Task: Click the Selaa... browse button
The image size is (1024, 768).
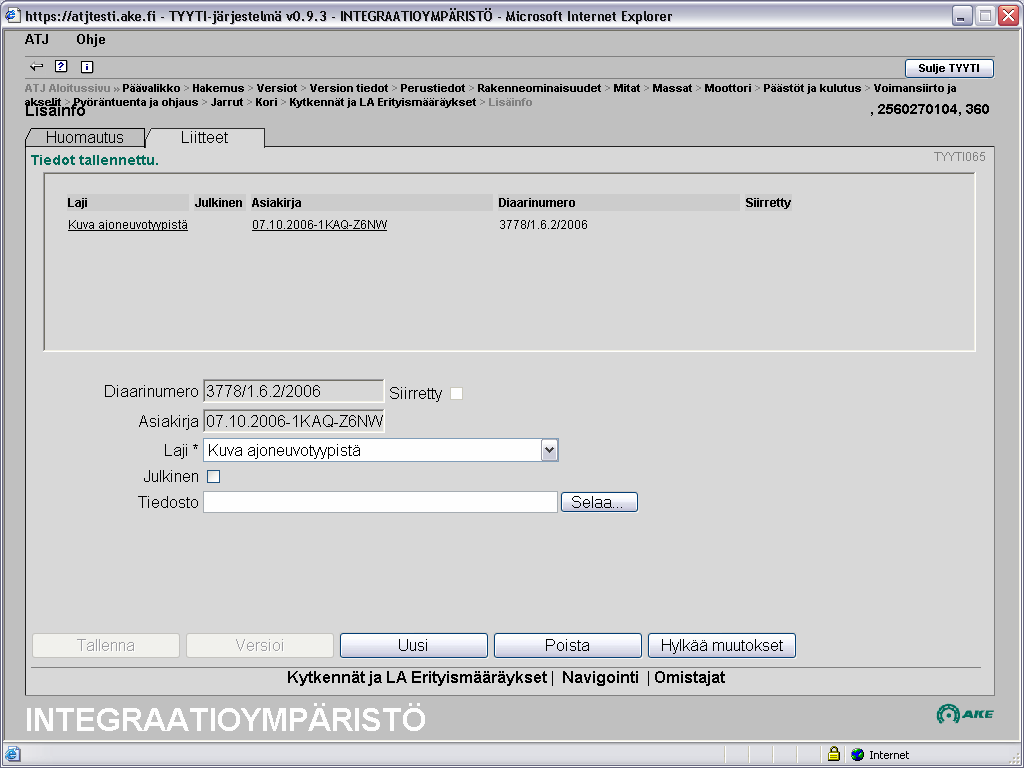Action: click(599, 502)
